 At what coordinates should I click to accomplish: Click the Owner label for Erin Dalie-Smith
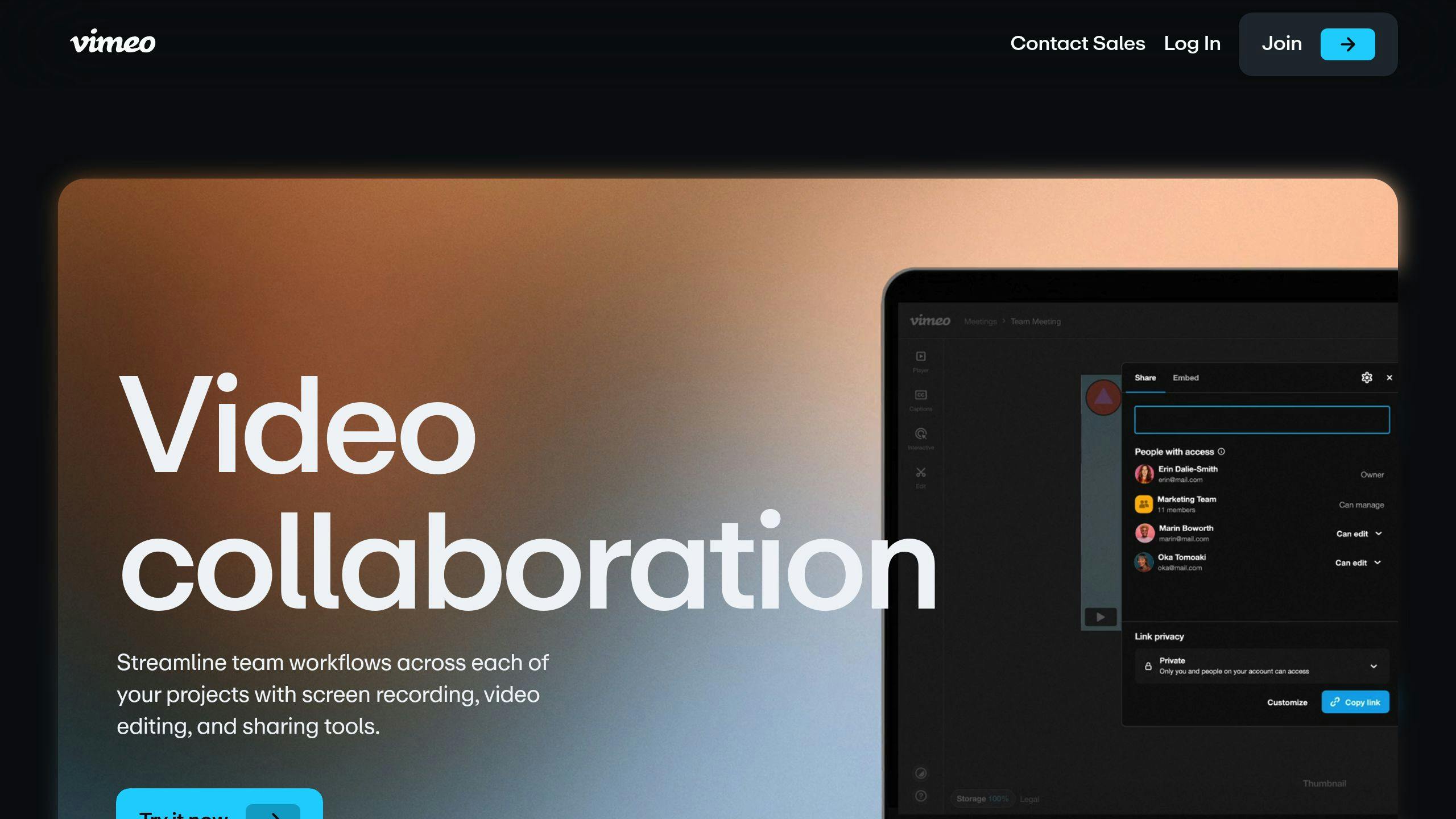1372,474
